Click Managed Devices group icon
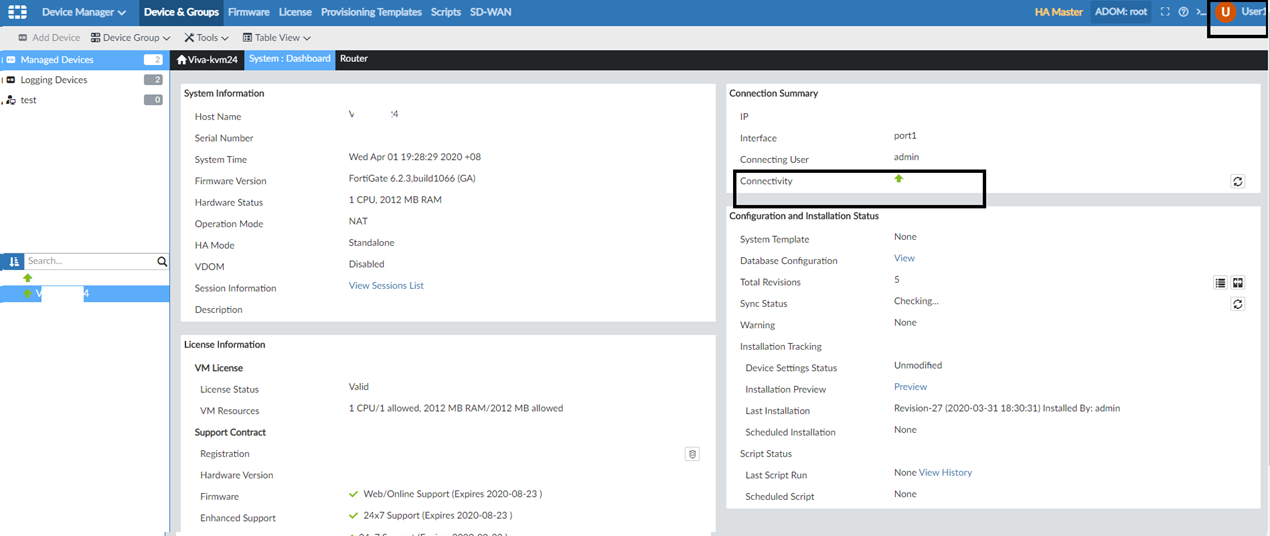The height and width of the screenshot is (536, 1270). 10,60
